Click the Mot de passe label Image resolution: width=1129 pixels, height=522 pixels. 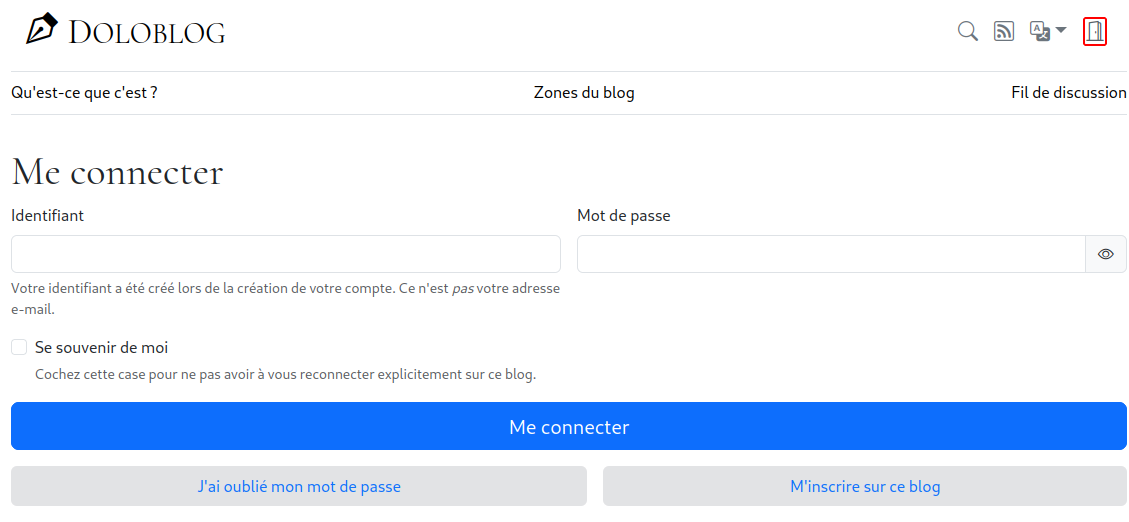coord(624,215)
